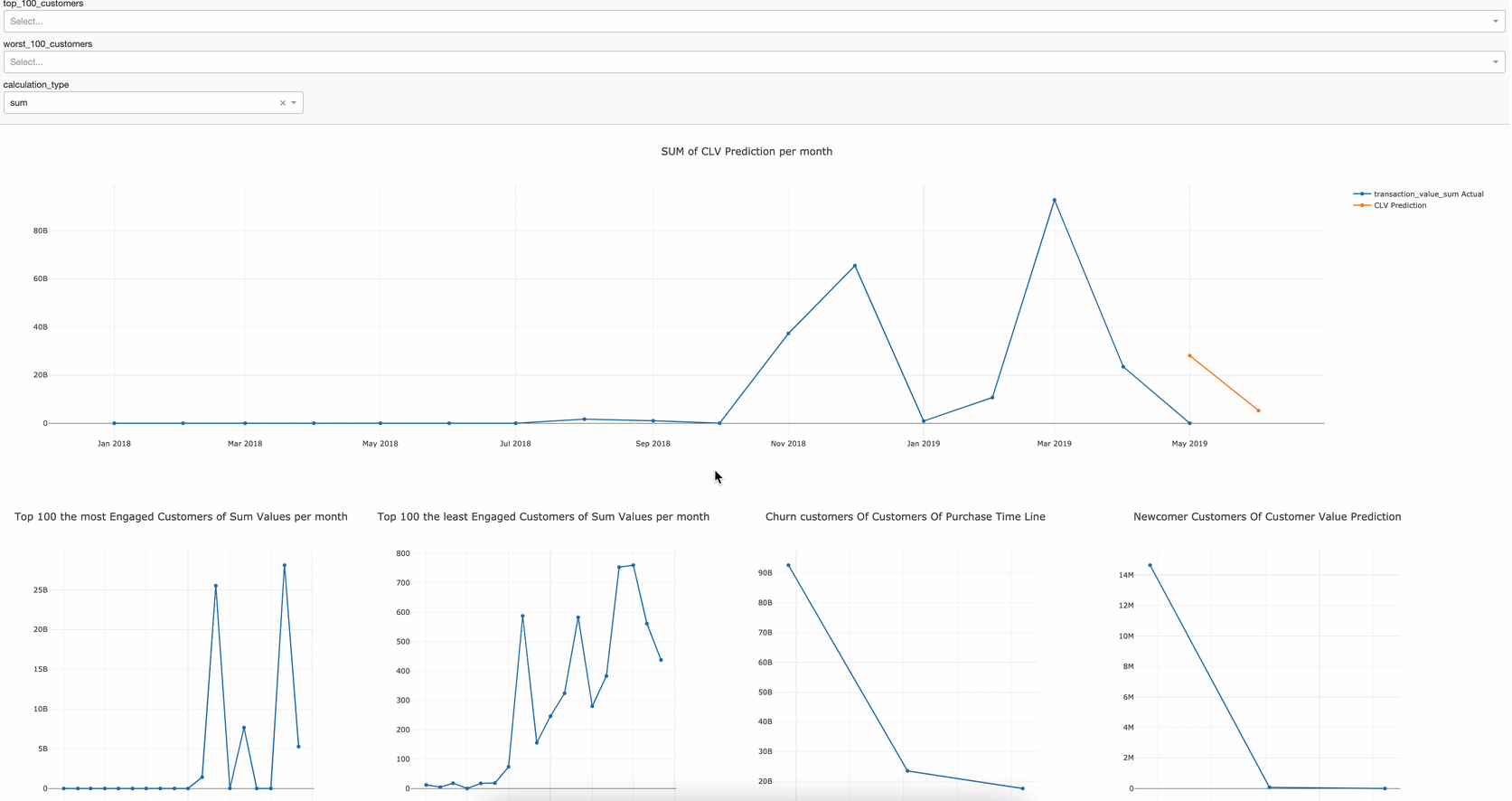Toggle the CLV Prediction legend trace
Image resolution: width=1512 pixels, height=801 pixels.
coord(1399,206)
